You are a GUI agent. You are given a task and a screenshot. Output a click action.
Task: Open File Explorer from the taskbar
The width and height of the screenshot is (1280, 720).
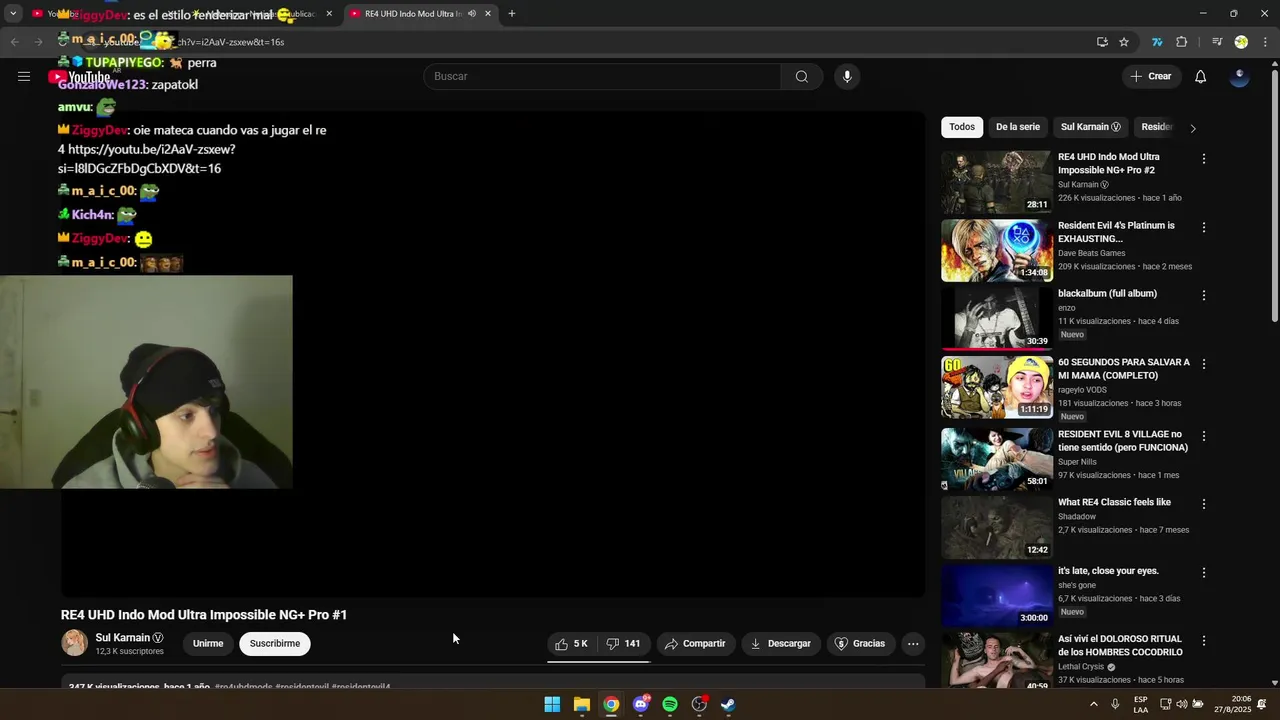tap(582, 705)
